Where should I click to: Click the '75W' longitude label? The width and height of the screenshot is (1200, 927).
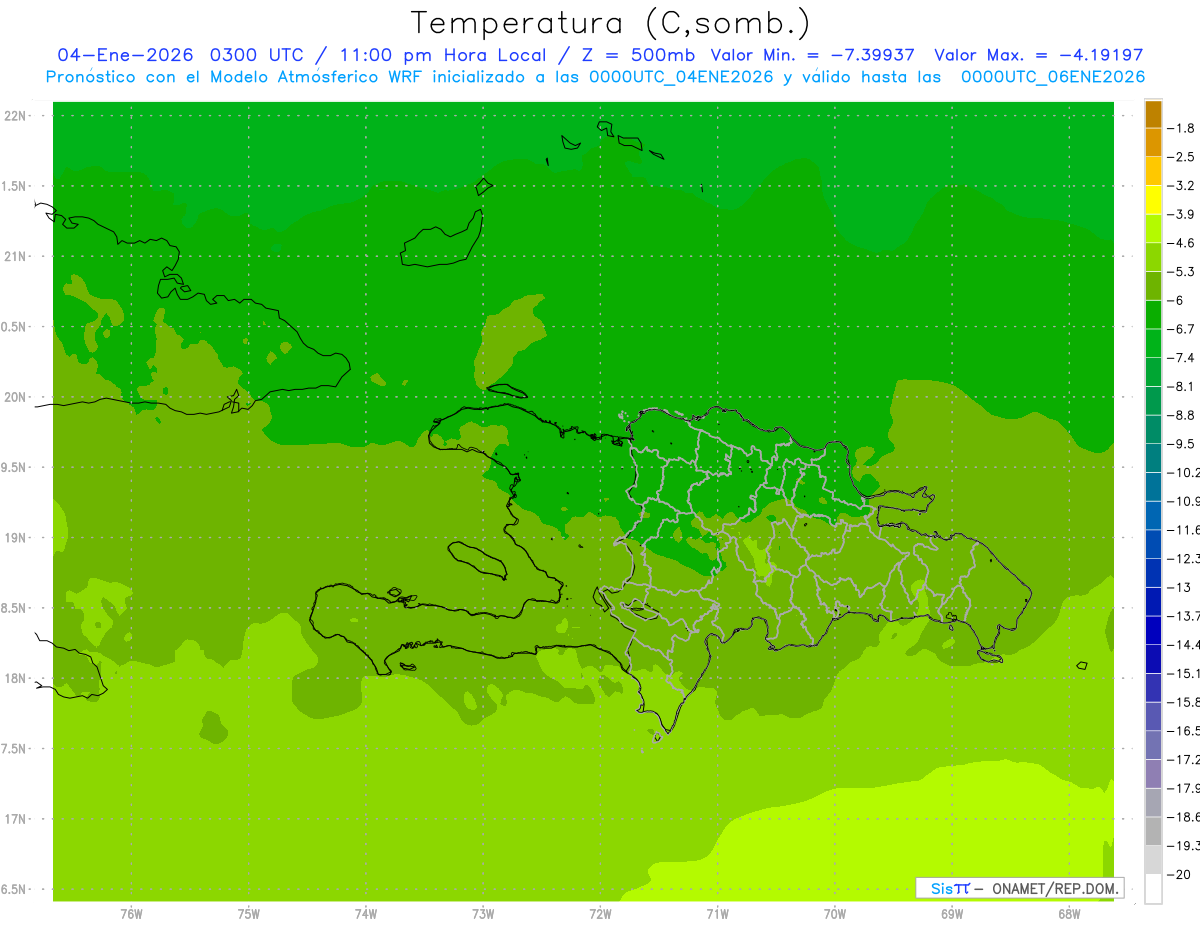click(249, 915)
